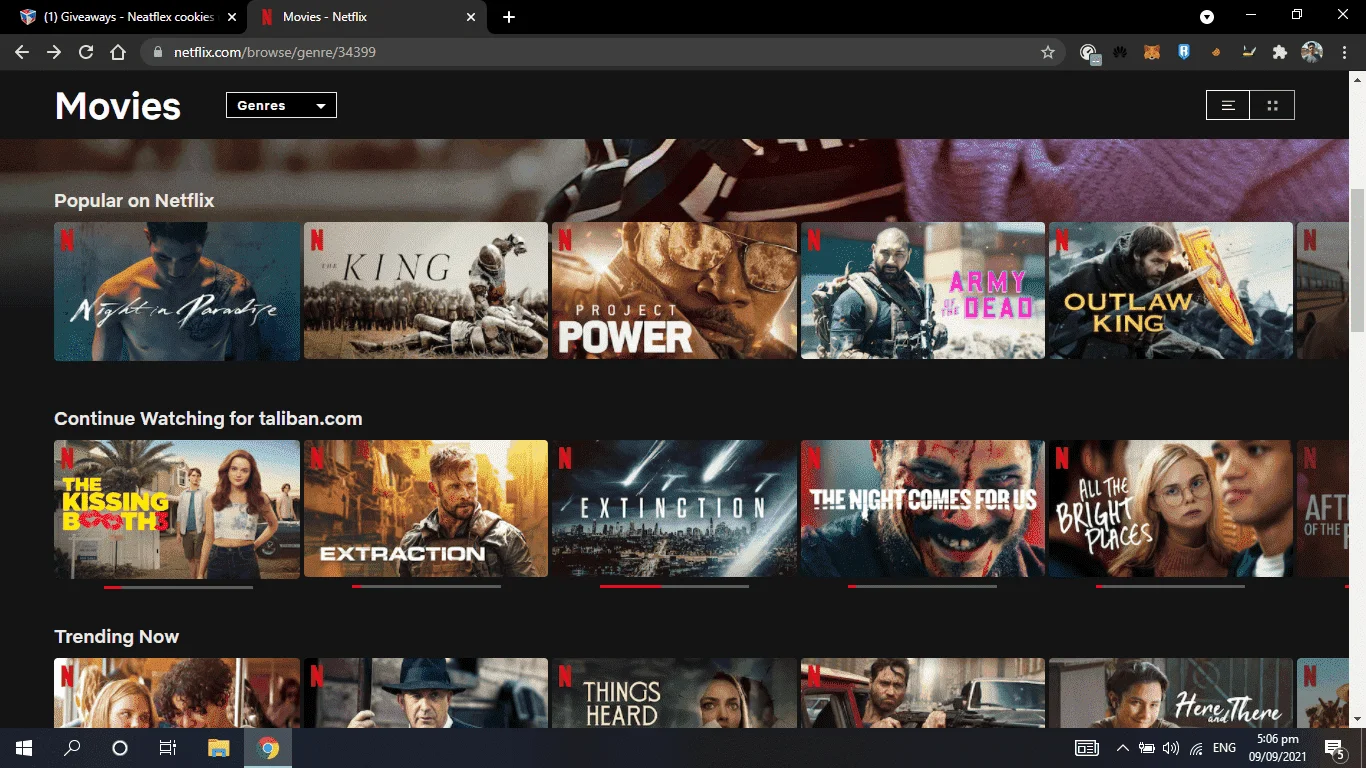This screenshot has width=1366, height=768.
Task: Open the MetaMask fox extension
Action: (x=1152, y=52)
